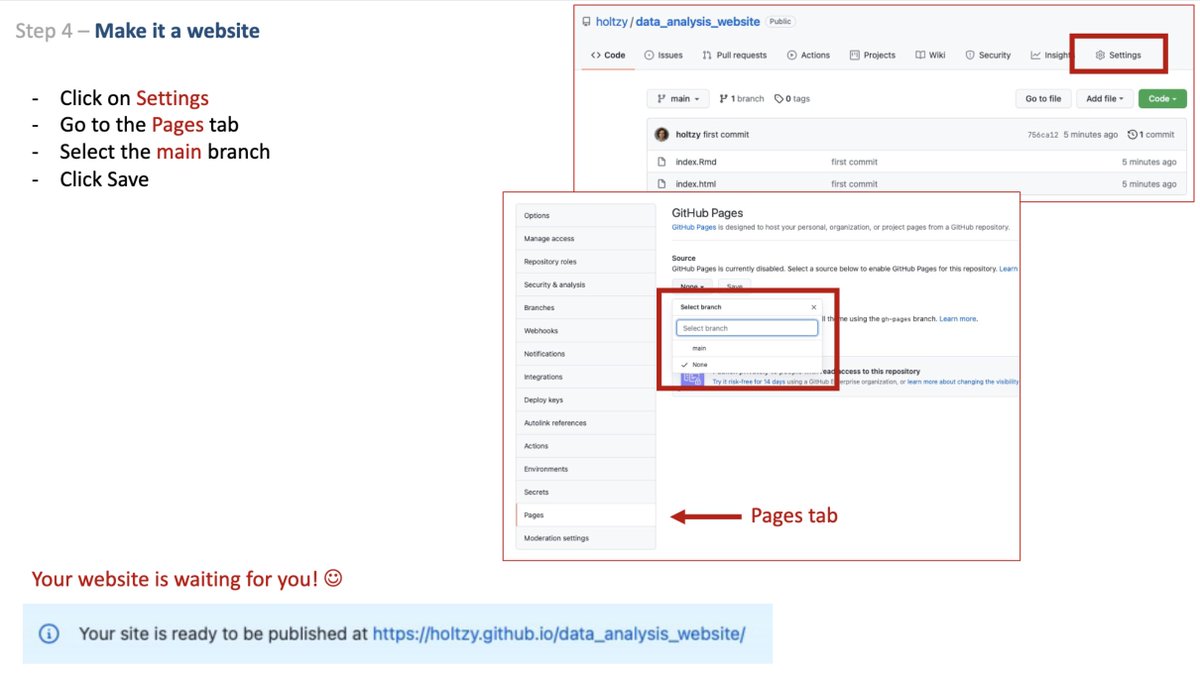Open the Insights tab

pyautogui.click(x=1051, y=55)
